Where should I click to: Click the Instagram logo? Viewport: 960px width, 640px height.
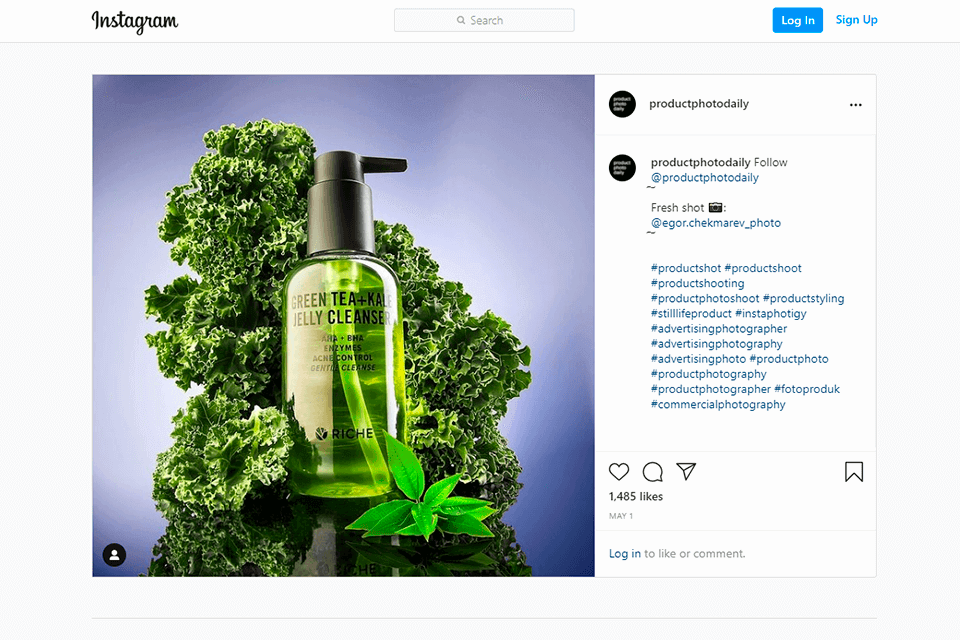tap(135, 21)
